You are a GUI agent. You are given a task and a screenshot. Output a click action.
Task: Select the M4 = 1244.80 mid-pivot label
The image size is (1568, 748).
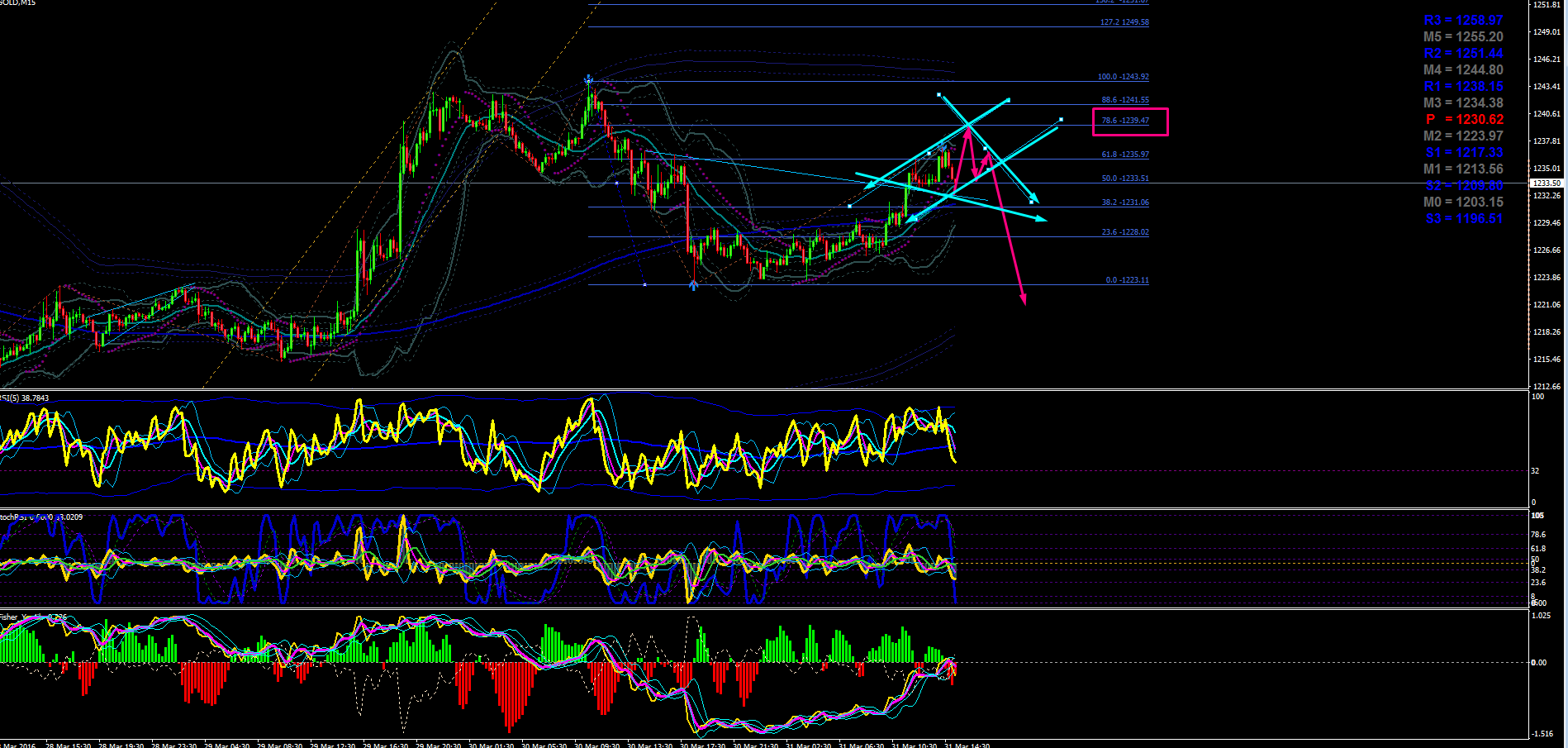(1463, 69)
